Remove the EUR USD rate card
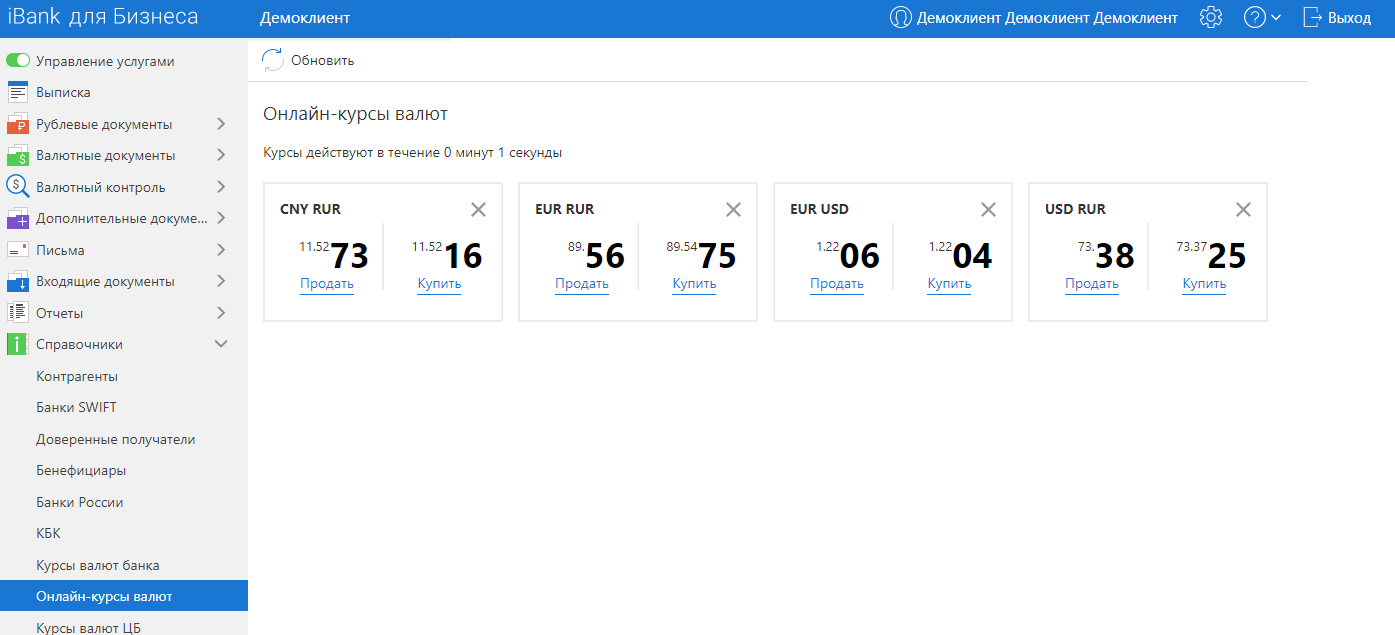This screenshot has width=1395, height=635. click(x=988, y=209)
